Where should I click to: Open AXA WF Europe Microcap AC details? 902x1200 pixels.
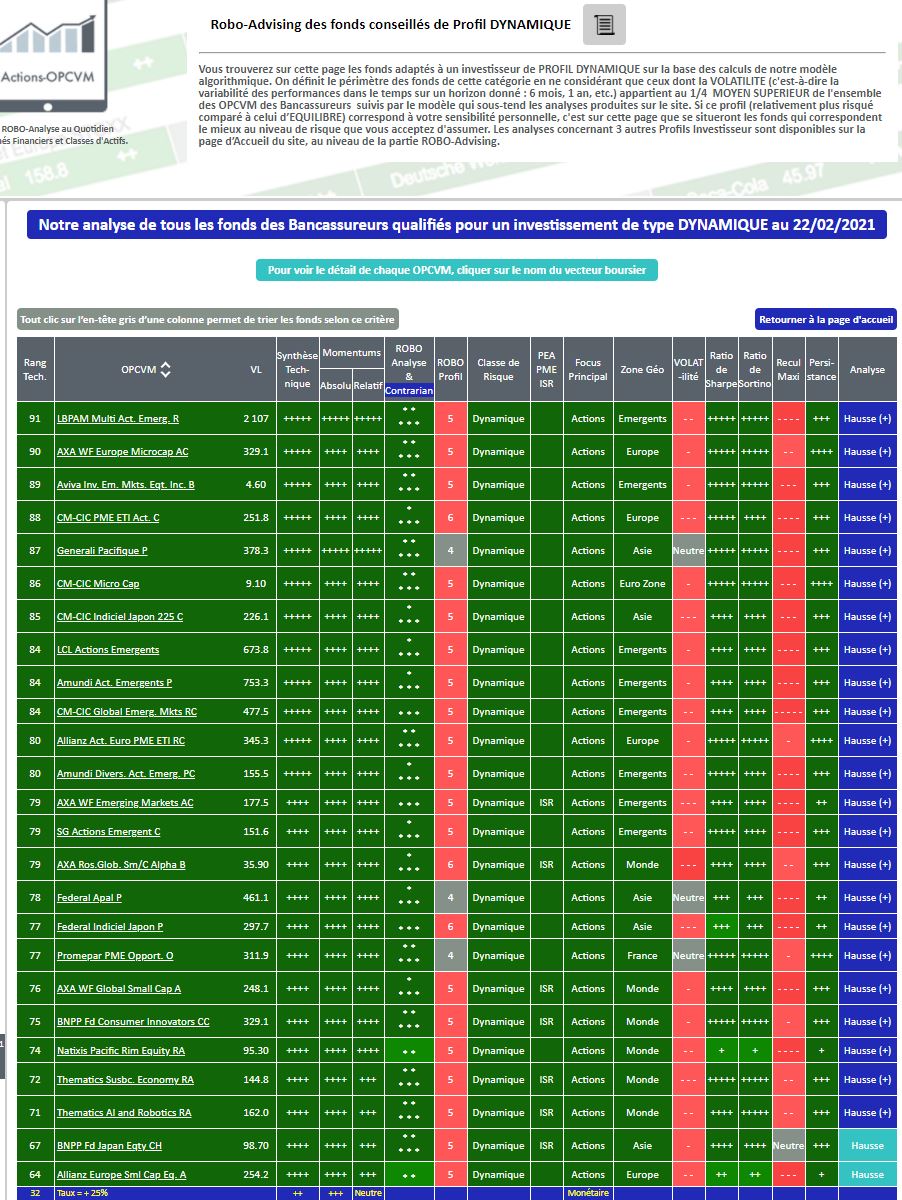122,452
